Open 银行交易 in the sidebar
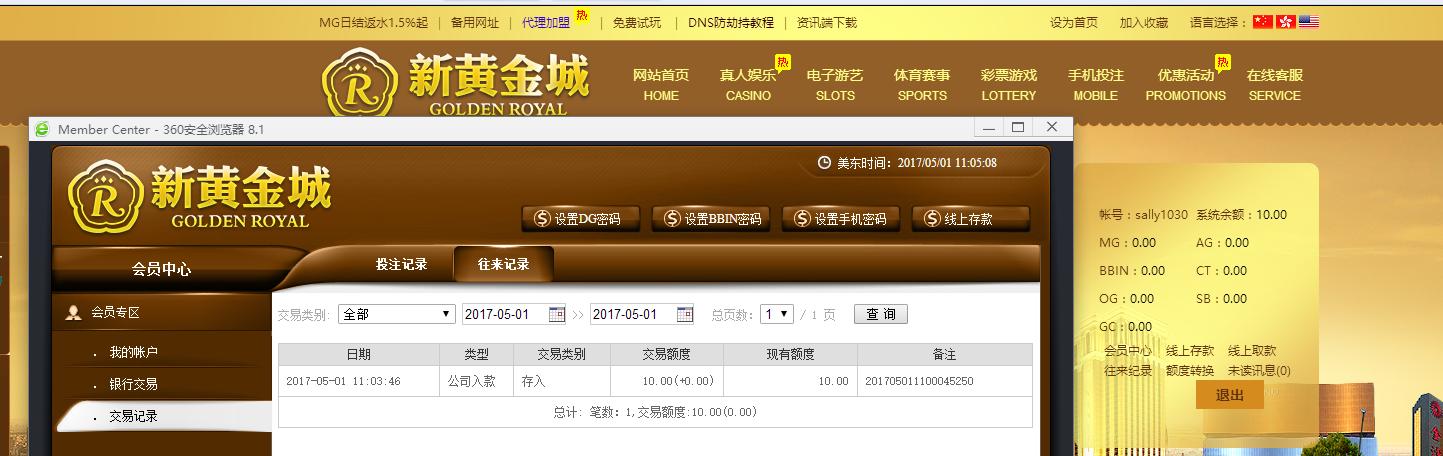 click(133, 384)
